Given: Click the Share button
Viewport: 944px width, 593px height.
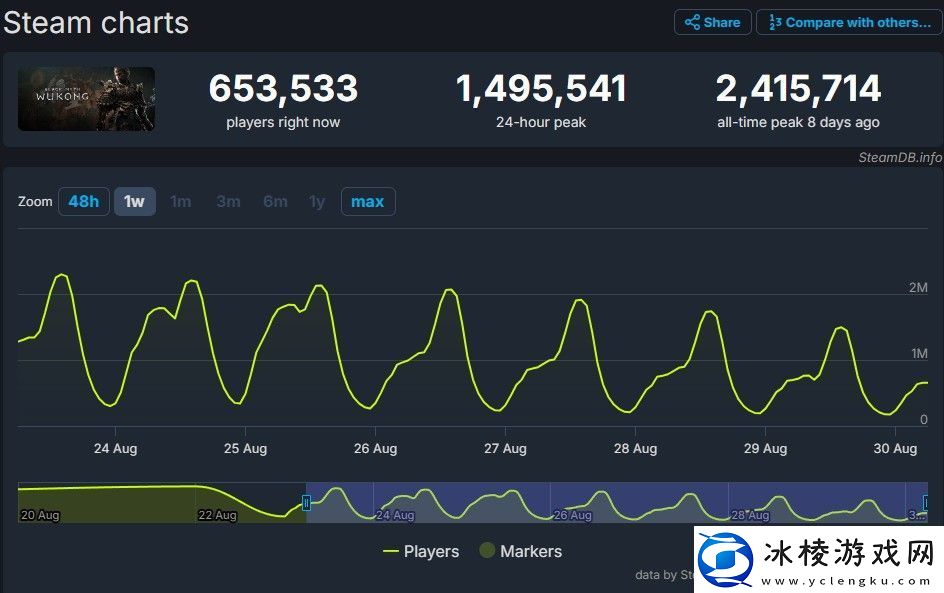Looking at the screenshot, I should [712, 22].
